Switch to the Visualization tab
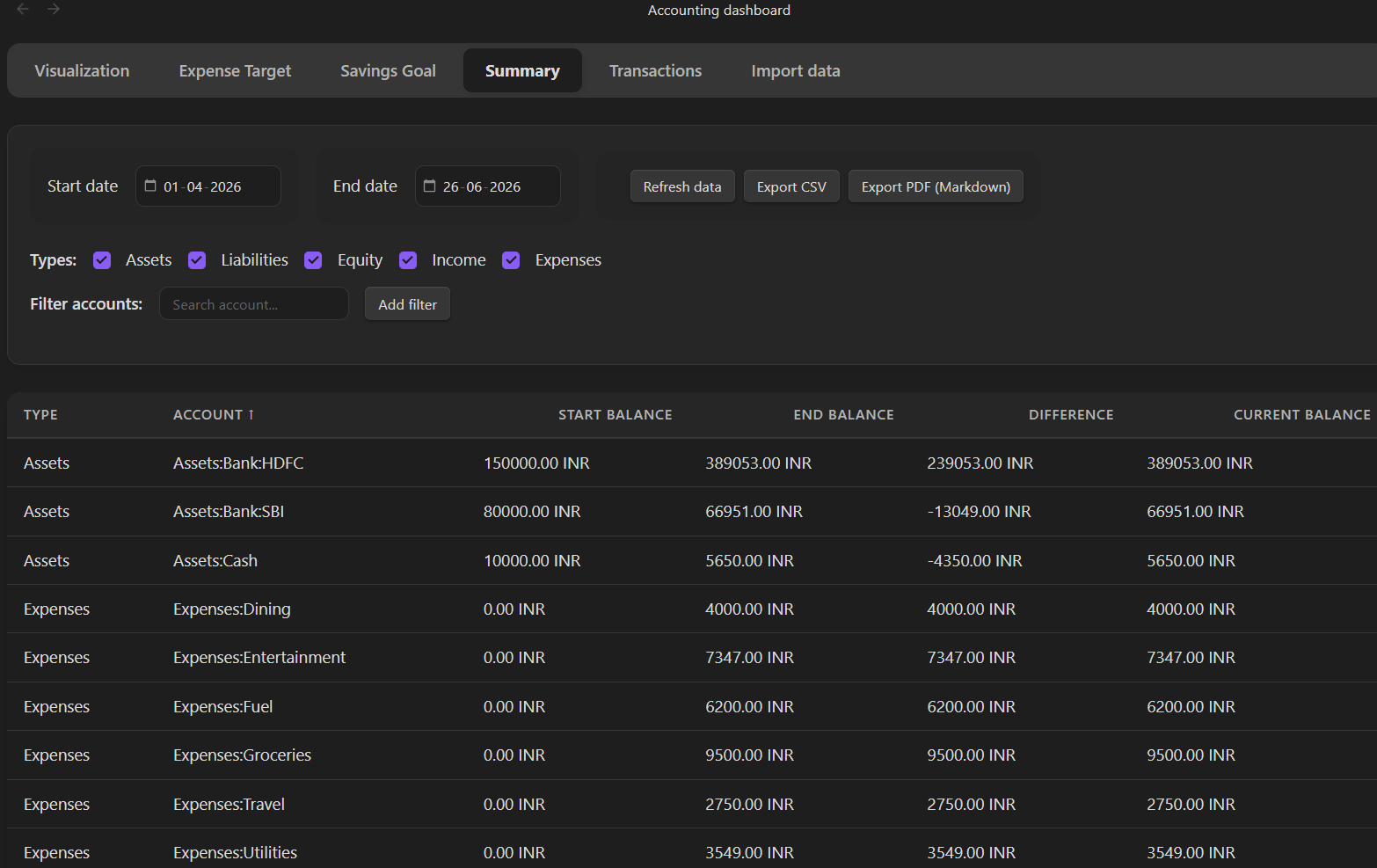 82,71
